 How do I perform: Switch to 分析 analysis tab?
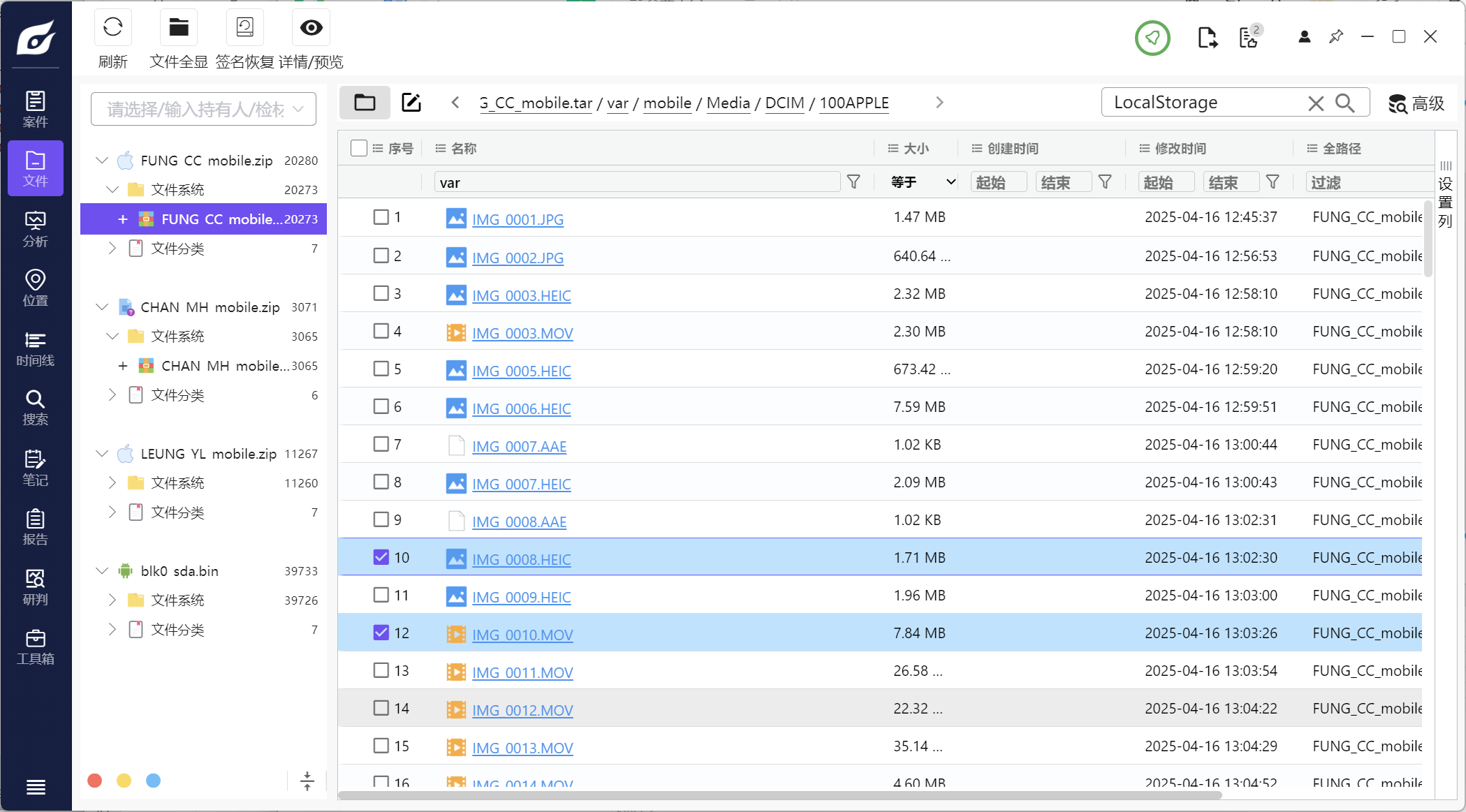point(35,229)
